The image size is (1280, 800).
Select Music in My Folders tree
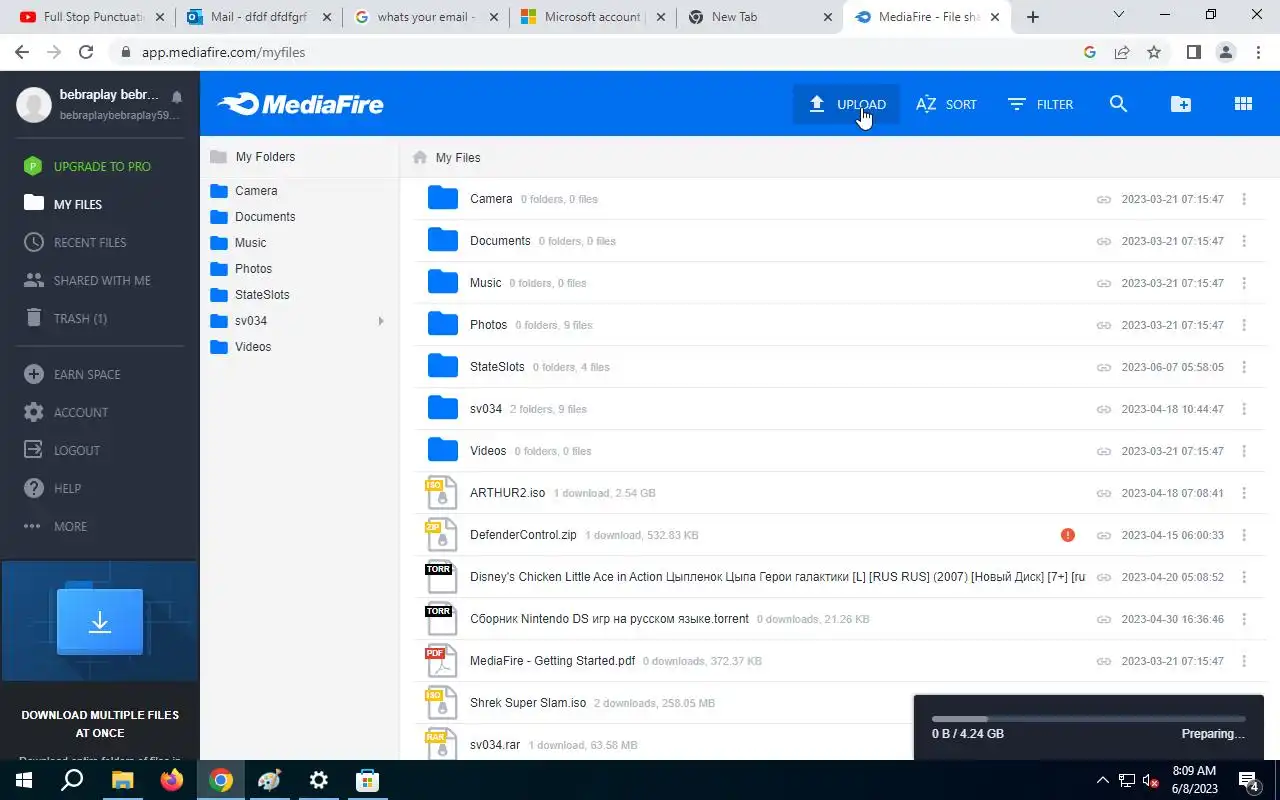[250, 243]
